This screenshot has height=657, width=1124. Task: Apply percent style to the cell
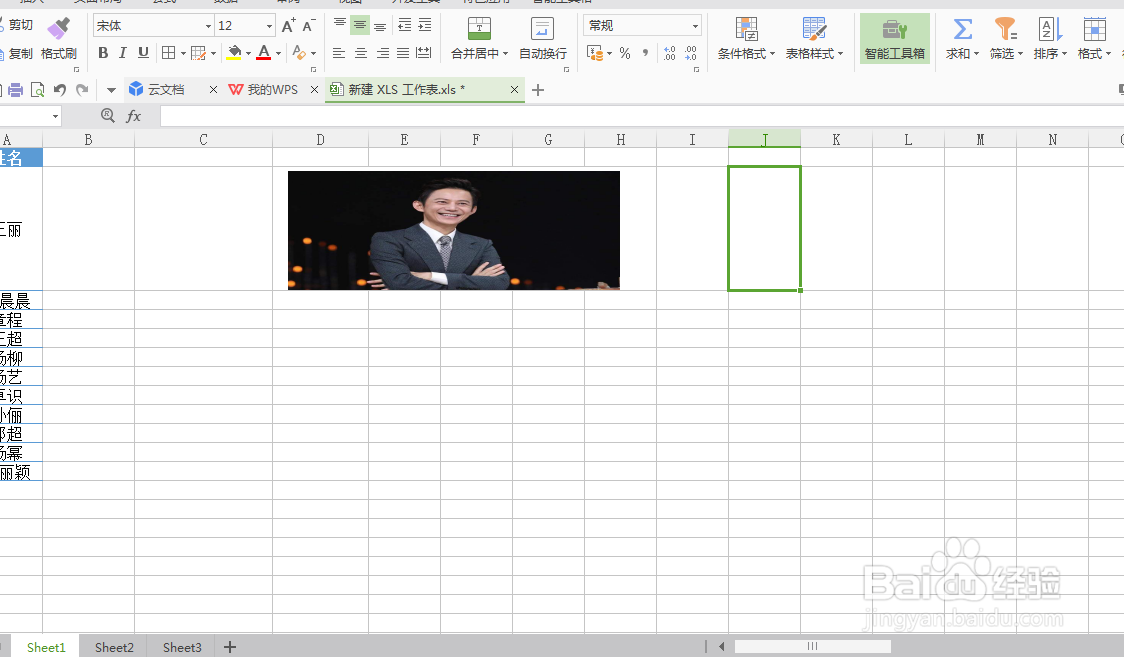(x=625, y=53)
